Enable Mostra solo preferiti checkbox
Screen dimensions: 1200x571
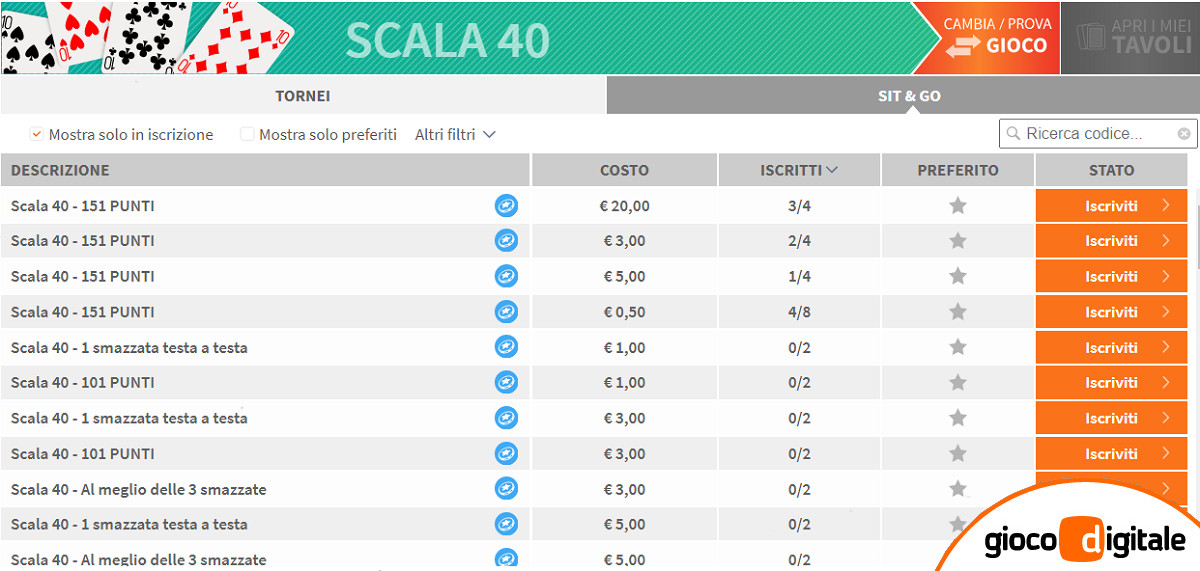click(x=247, y=134)
